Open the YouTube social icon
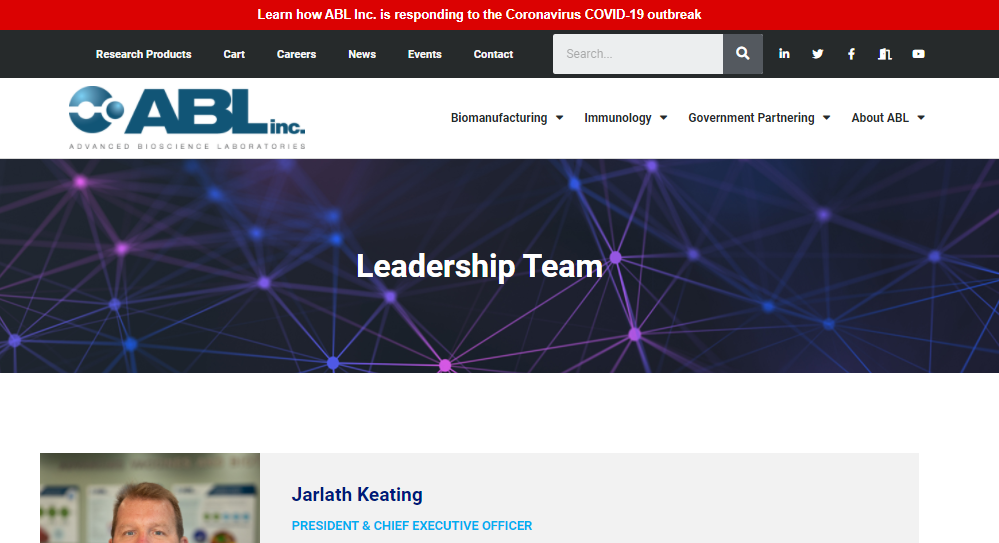Viewport: 999px width, 543px height. pyautogui.click(x=918, y=54)
